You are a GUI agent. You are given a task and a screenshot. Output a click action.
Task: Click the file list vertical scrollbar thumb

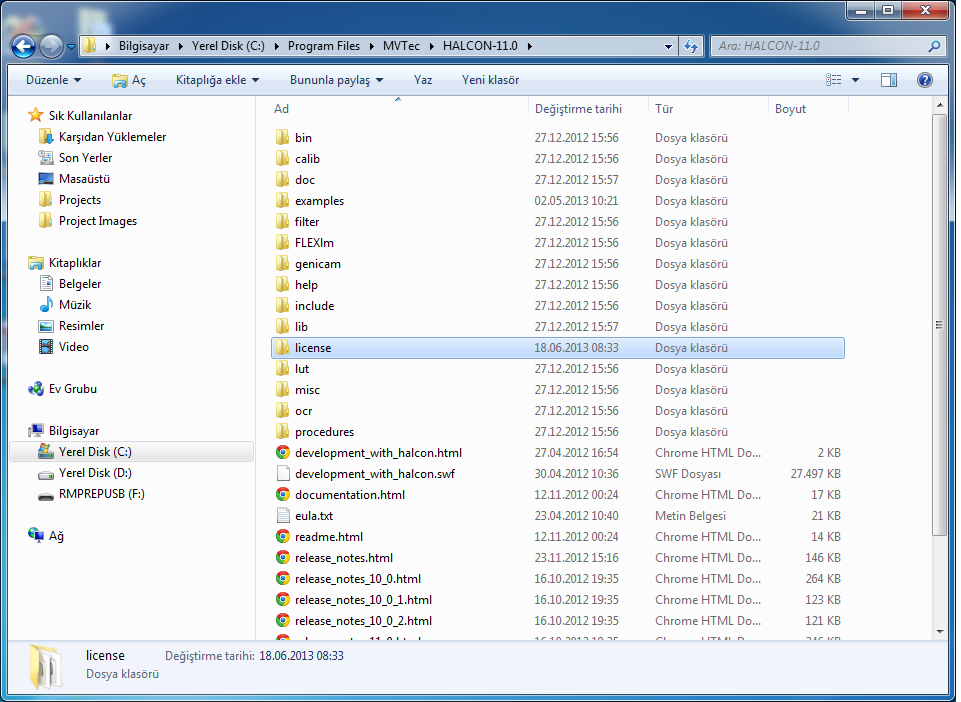[939, 325]
